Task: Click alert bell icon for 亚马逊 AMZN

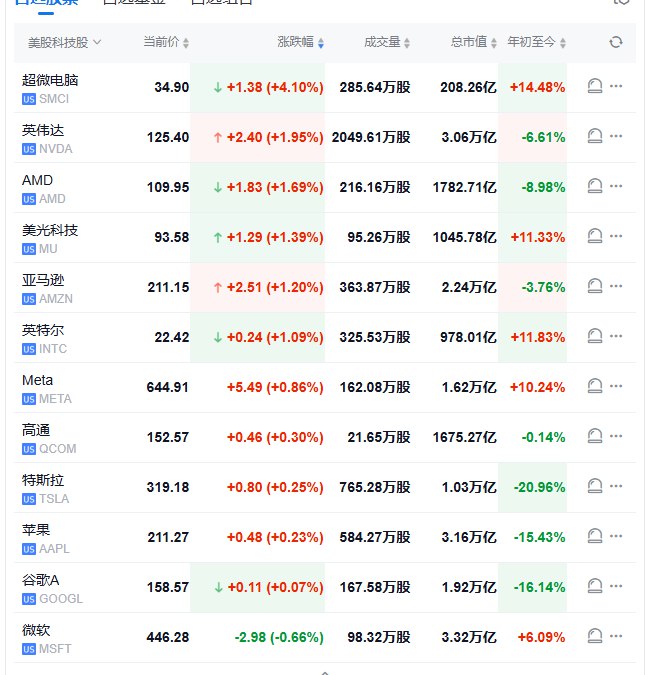Action: (x=594, y=287)
